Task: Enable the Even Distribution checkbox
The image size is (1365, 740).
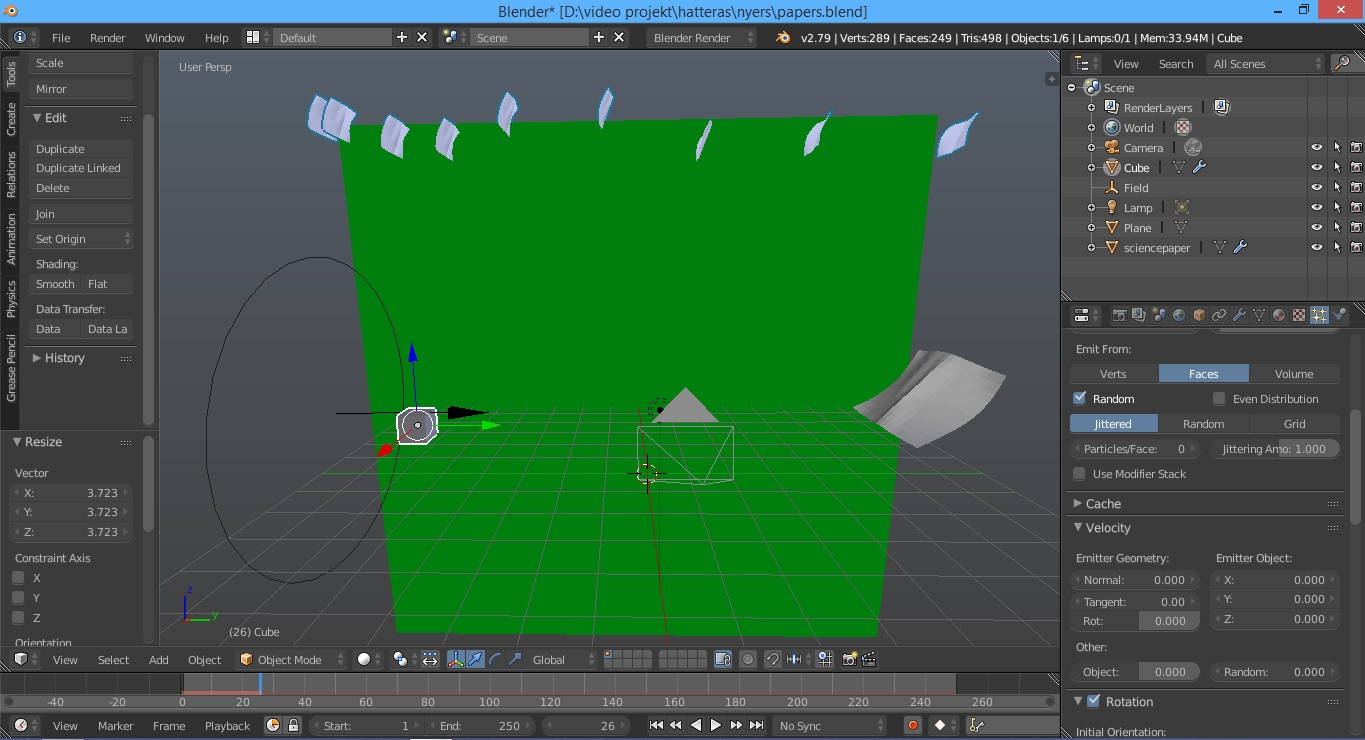Action: click(1219, 398)
